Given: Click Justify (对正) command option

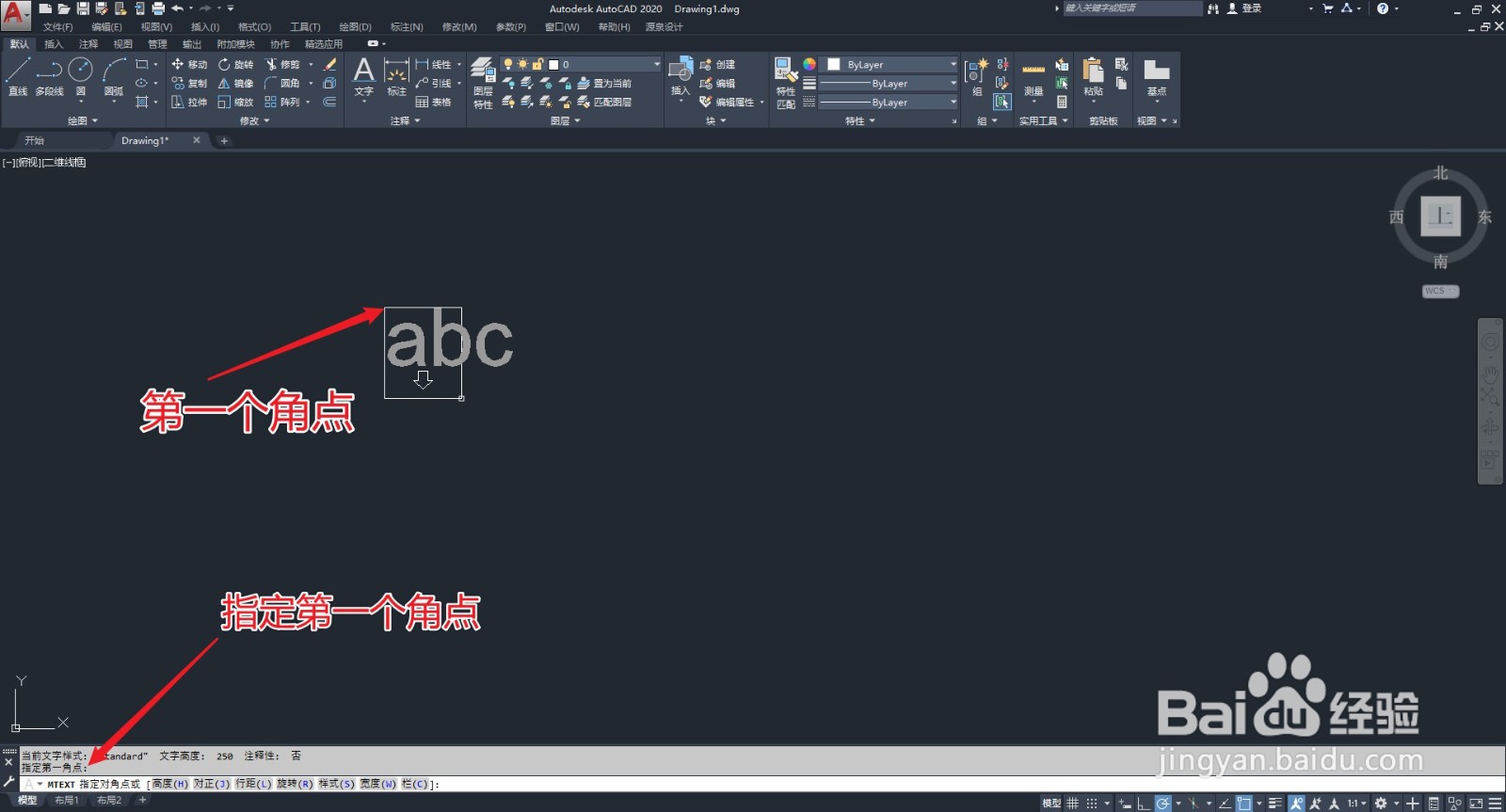Looking at the screenshot, I should [x=212, y=784].
